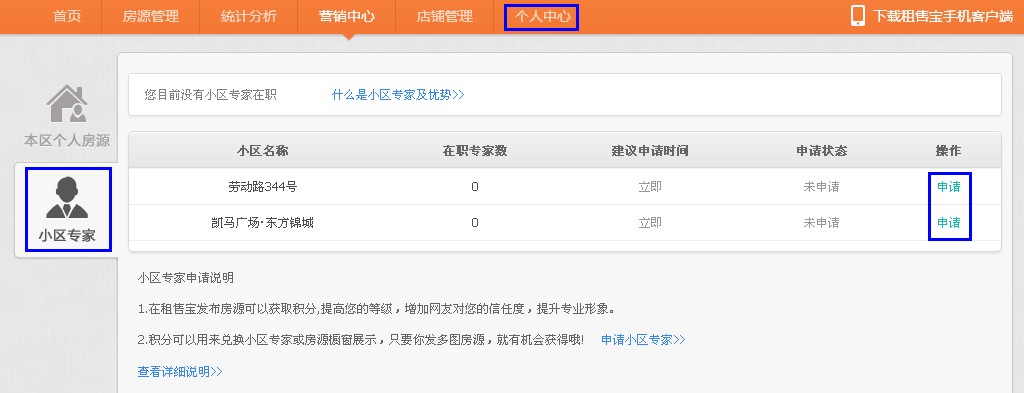The width and height of the screenshot is (1024, 393).
Task: Click the 小区专家申请说明 heading
Action: pyautogui.click(x=185, y=278)
